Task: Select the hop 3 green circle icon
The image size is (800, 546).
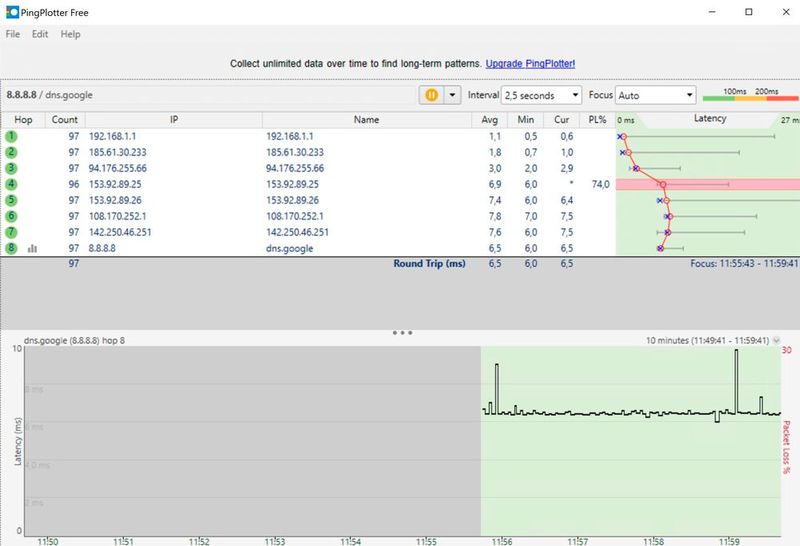Action: [x=11, y=168]
